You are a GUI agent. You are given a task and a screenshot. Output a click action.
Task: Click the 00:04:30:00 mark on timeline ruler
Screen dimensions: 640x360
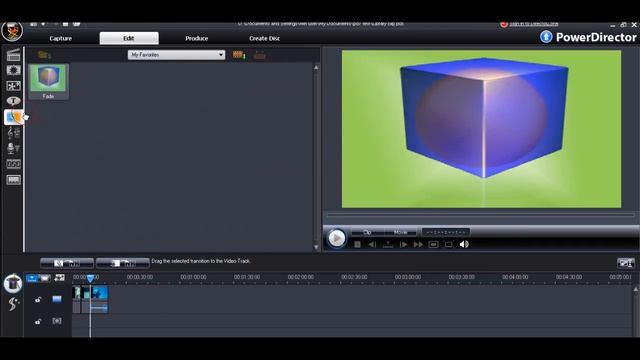pyautogui.click(x=569, y=277)
